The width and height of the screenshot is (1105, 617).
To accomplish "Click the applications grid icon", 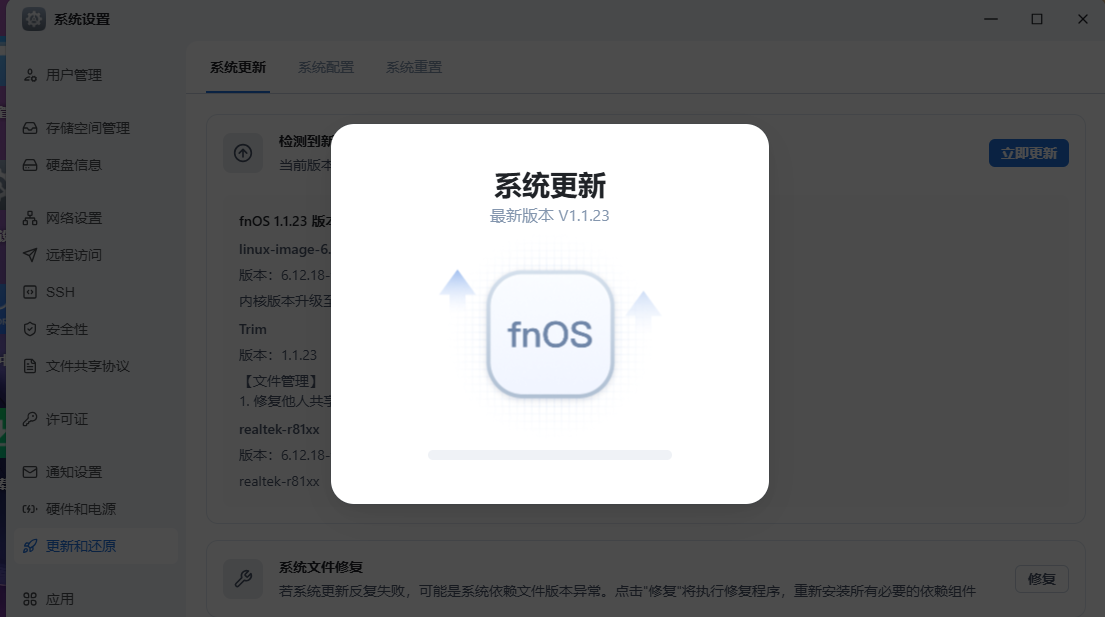I will (30, 599).
